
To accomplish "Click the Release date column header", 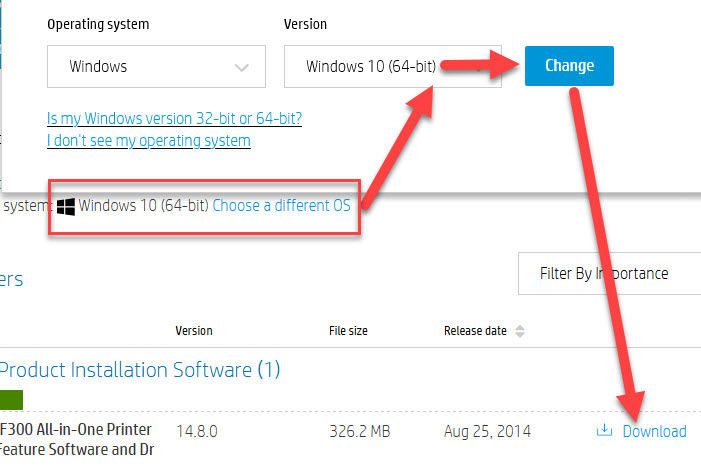I will coord(475,331).
